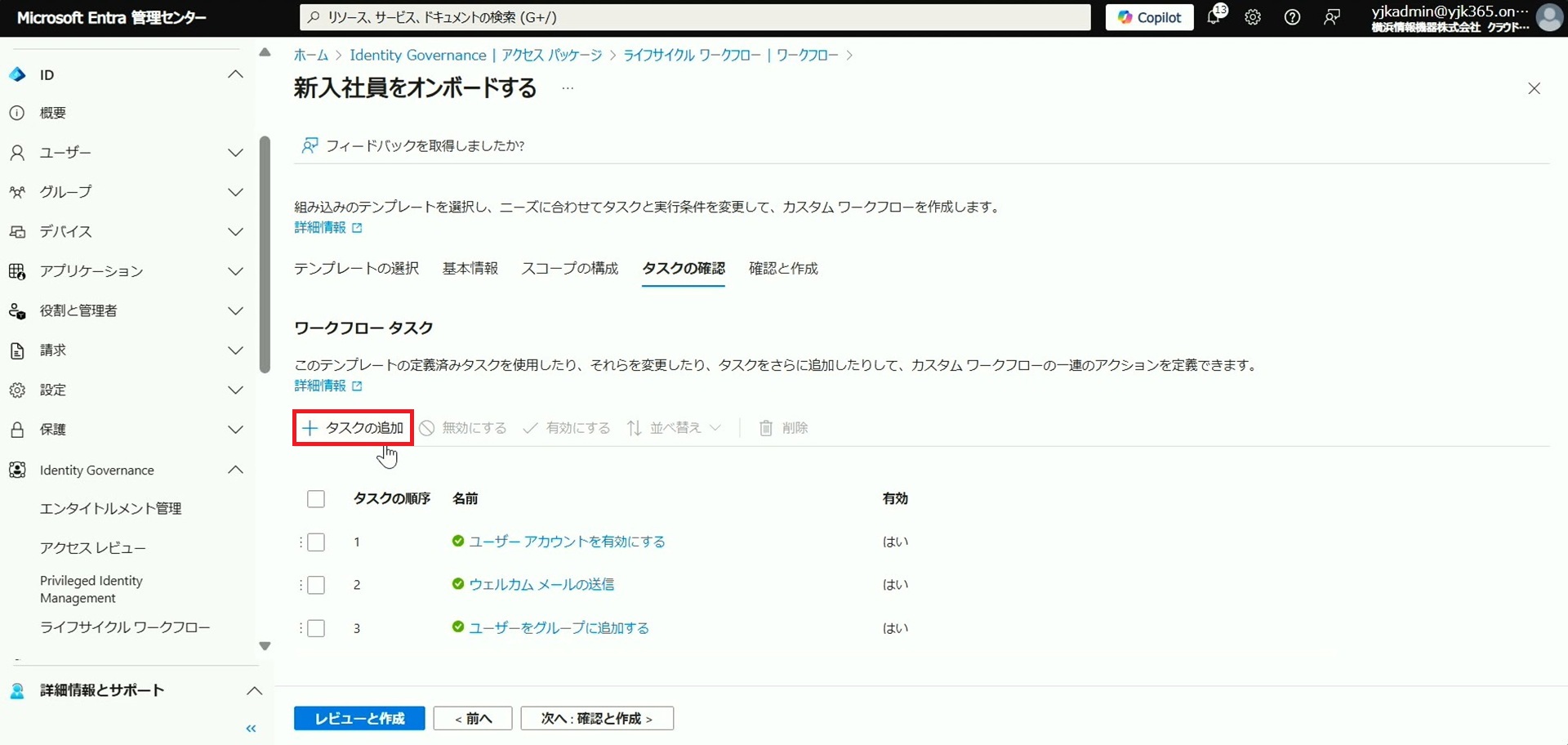Click the グループ icon in the sidebar
The image size is (1568, 745).
coord(17,192)
